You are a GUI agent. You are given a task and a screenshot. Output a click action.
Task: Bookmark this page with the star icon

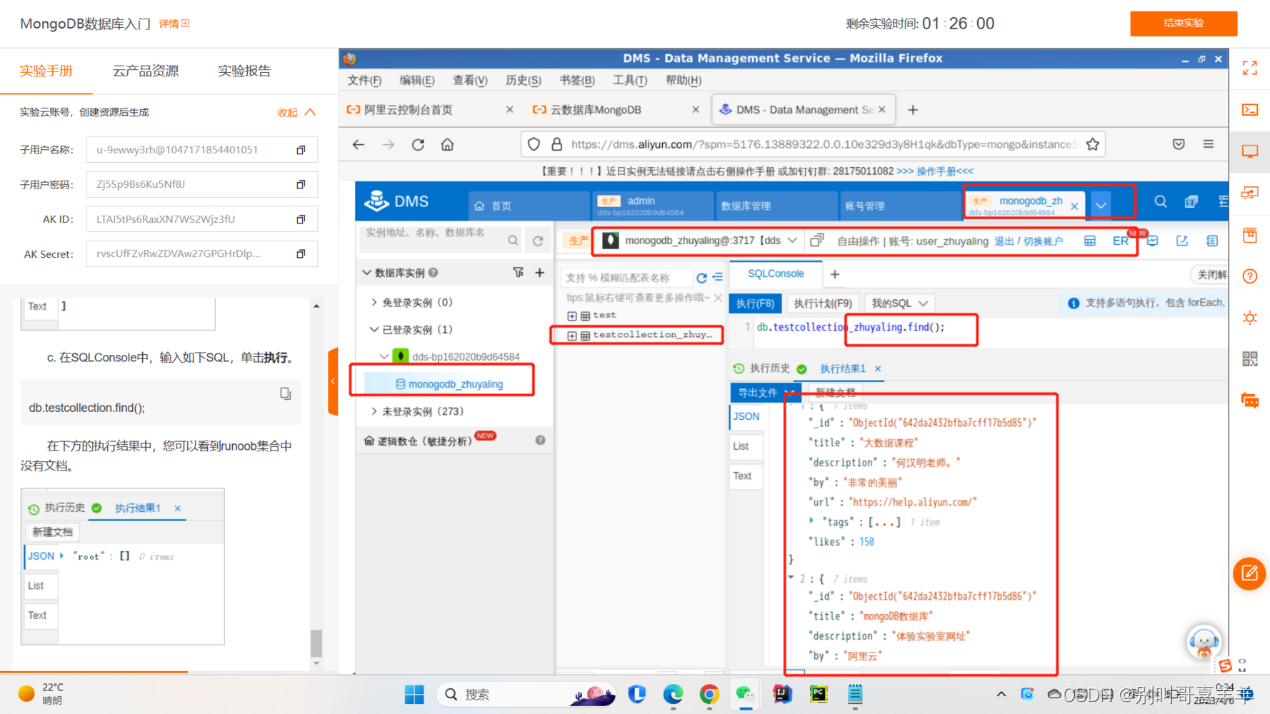pyautogui.click(x=1093, y=144)
